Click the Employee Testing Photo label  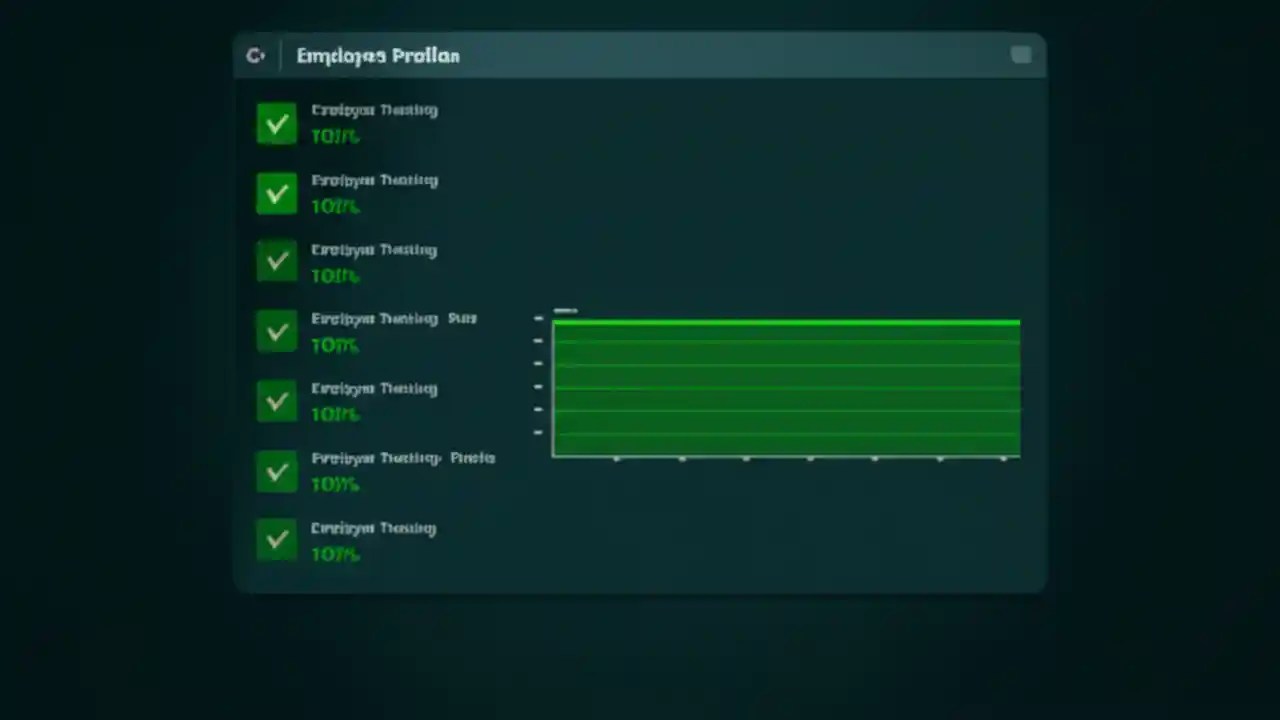click(403, 458)
